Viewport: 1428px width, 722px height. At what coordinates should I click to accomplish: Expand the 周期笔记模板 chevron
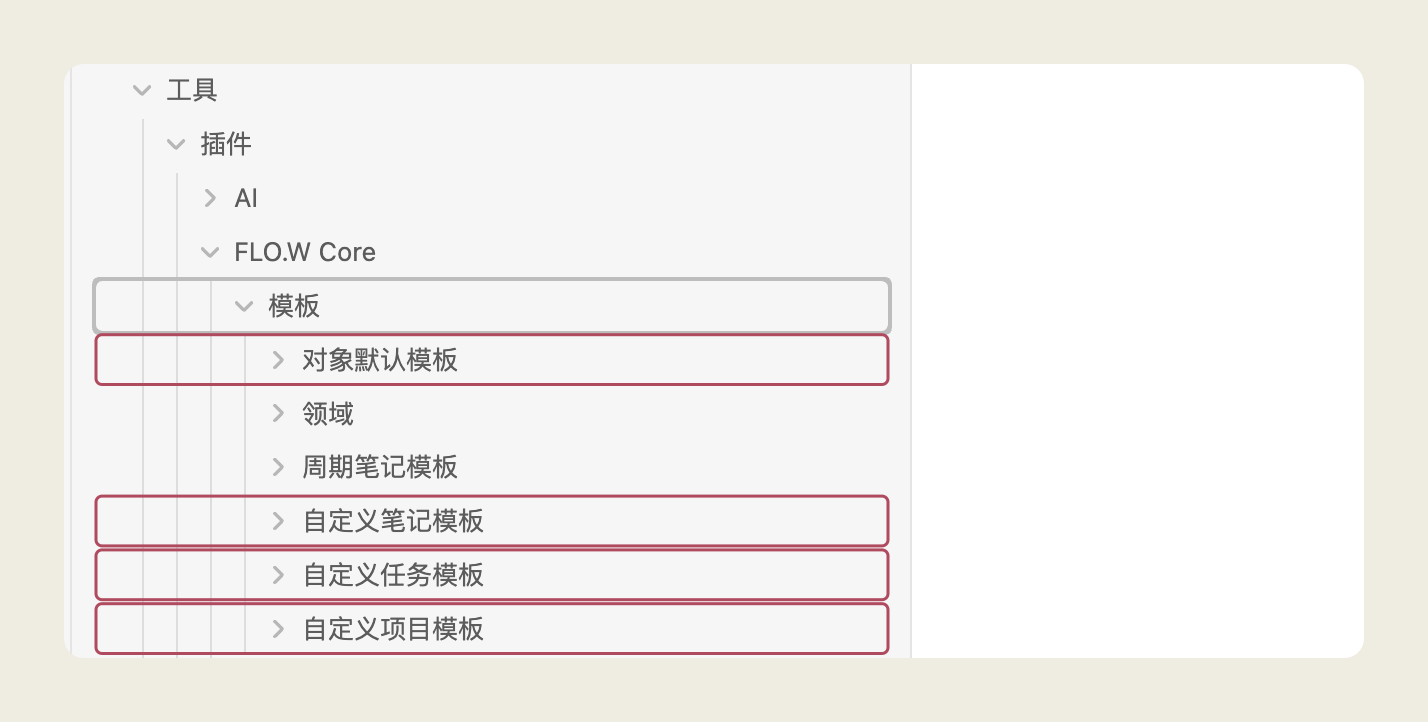click(278, 467)
